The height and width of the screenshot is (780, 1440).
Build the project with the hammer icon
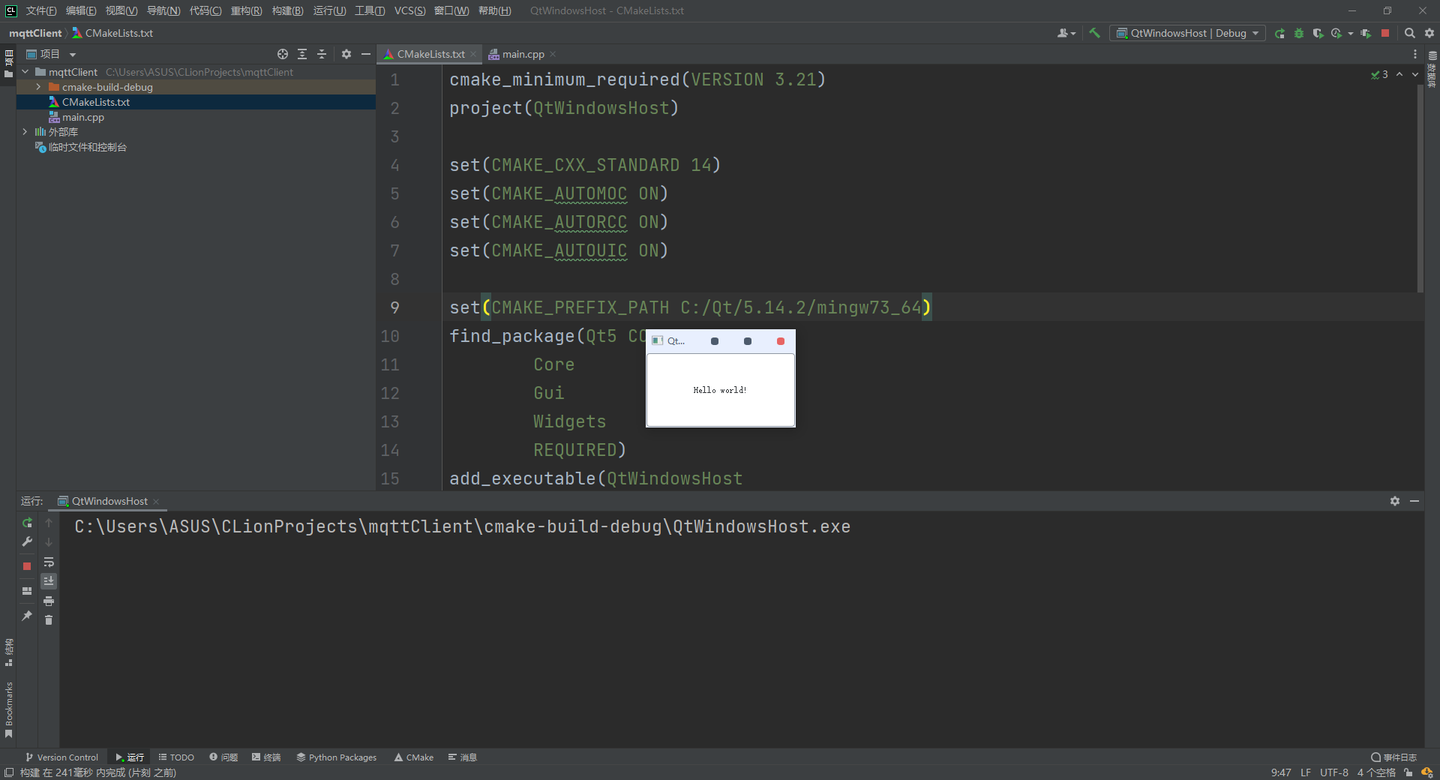click(x=1095, y=33)
